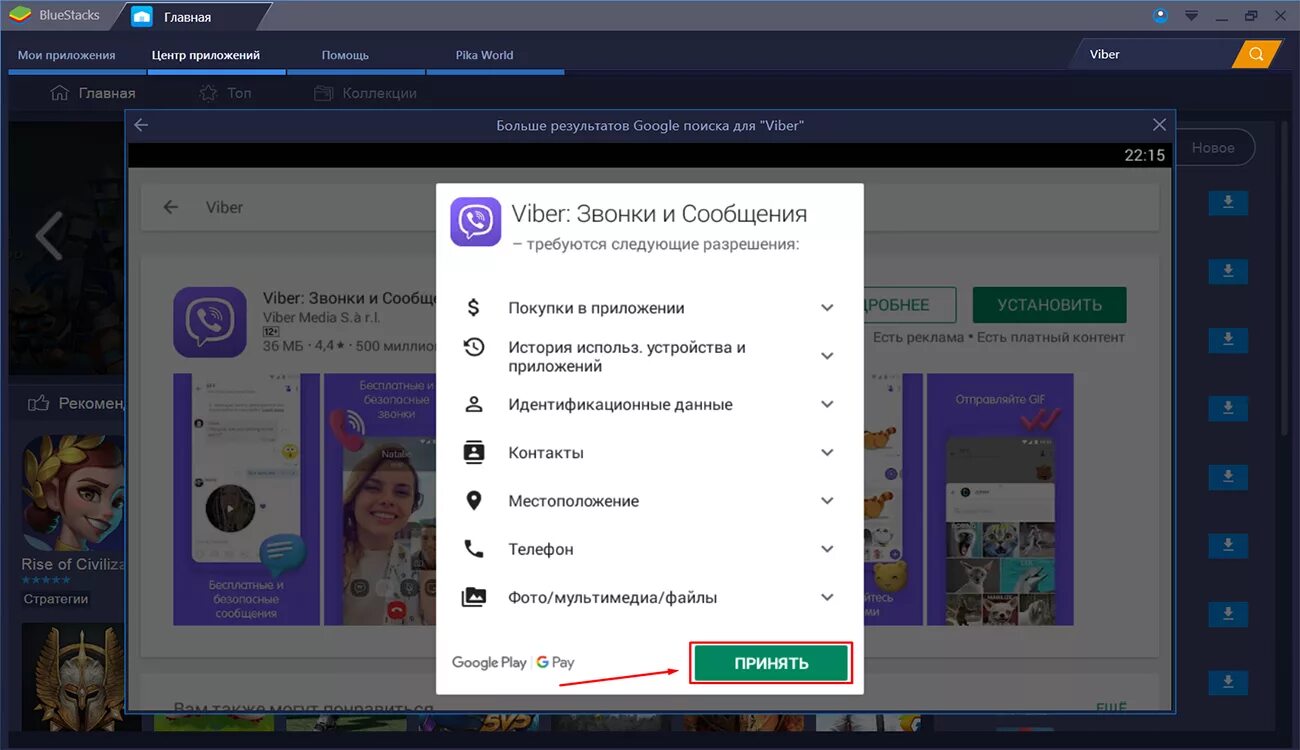The width and height of the screenshot is (1300, 750).
Task: Click the Viber search input field
Action: pos(1157,54)
